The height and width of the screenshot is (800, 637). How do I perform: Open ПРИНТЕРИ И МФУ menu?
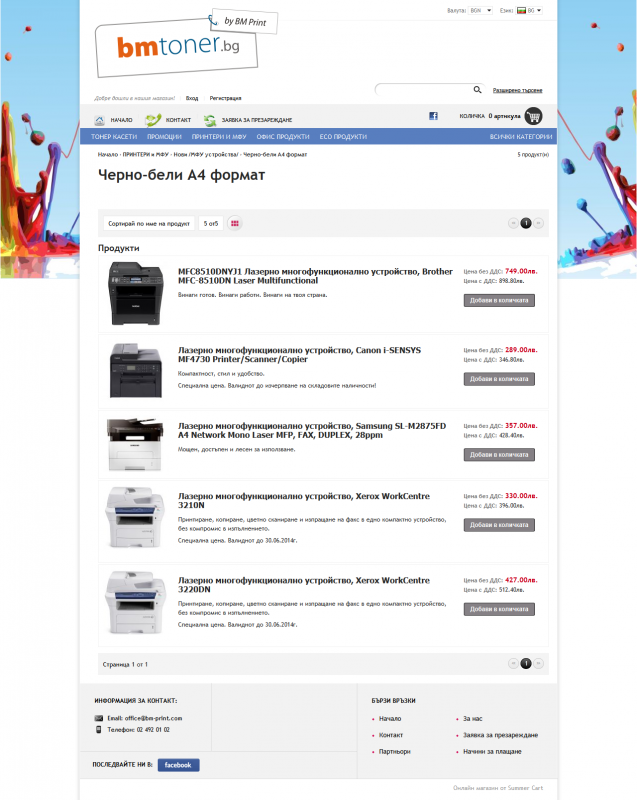(219, 137)
